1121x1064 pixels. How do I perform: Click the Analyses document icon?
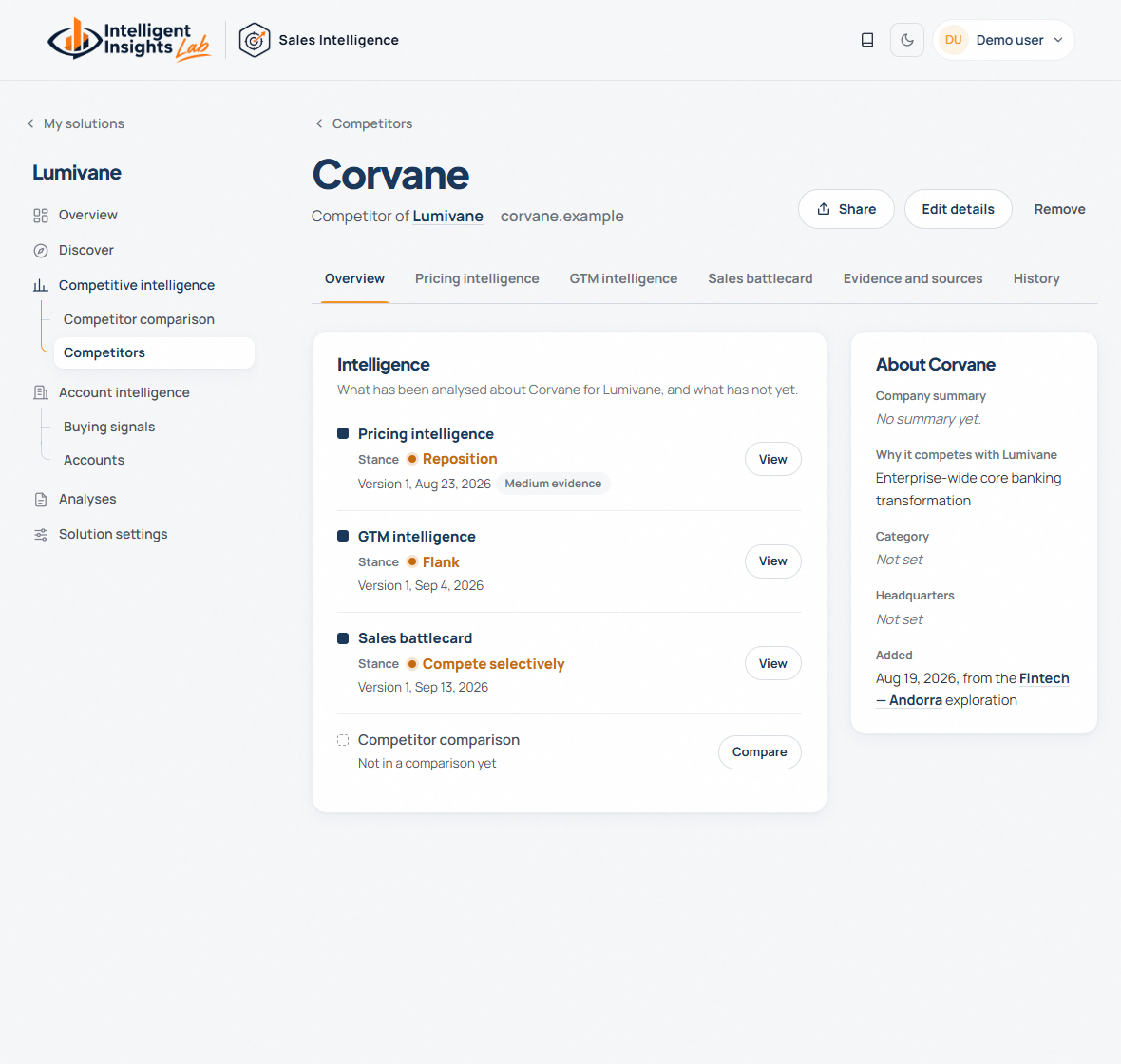[x=41, y=499]
